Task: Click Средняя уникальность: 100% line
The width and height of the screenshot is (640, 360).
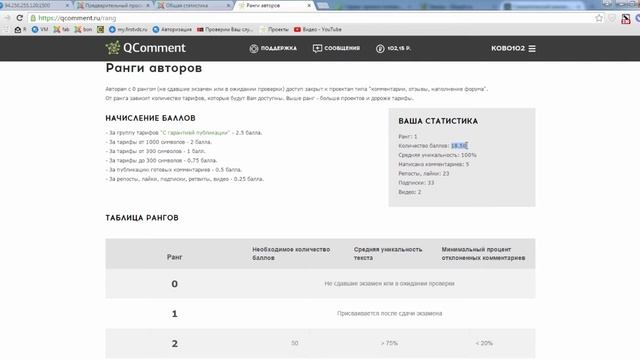Action: [x=437, y=155]
